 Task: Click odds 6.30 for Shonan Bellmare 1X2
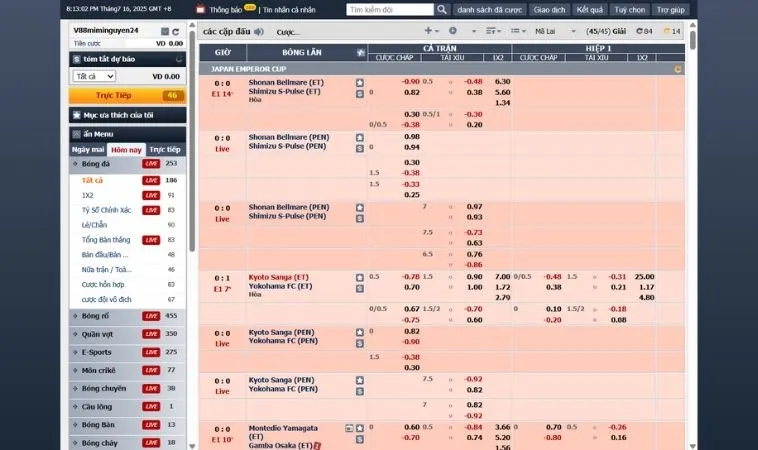[x=502, y=82]
